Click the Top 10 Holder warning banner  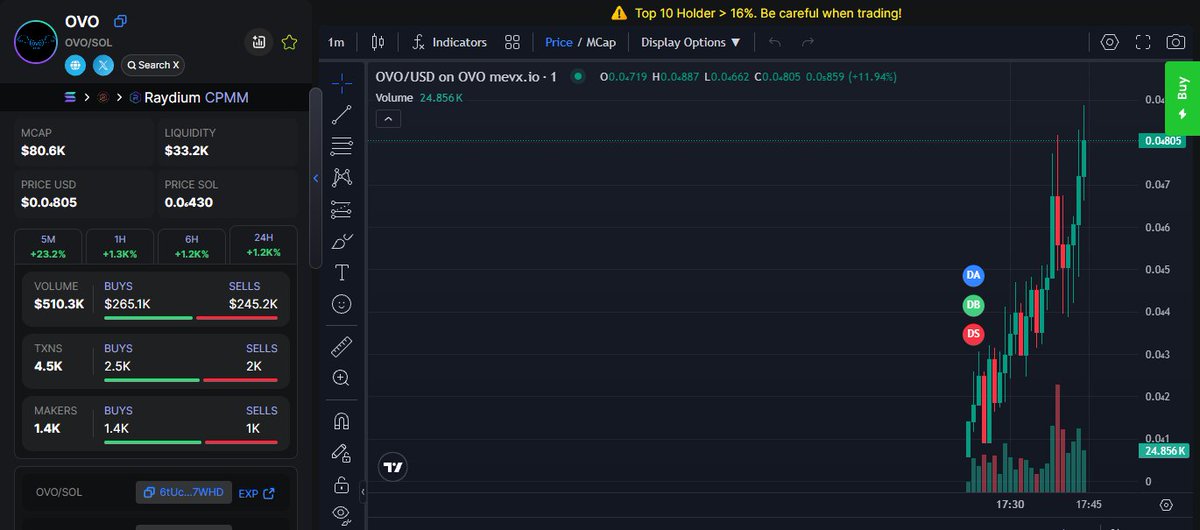[755, 13]
